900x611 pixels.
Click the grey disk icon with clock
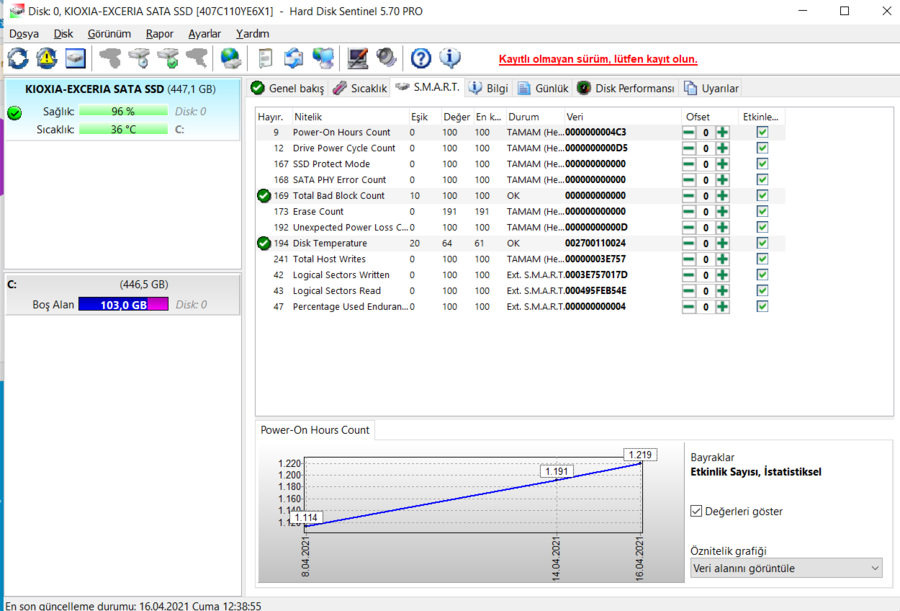coord(139,58)
